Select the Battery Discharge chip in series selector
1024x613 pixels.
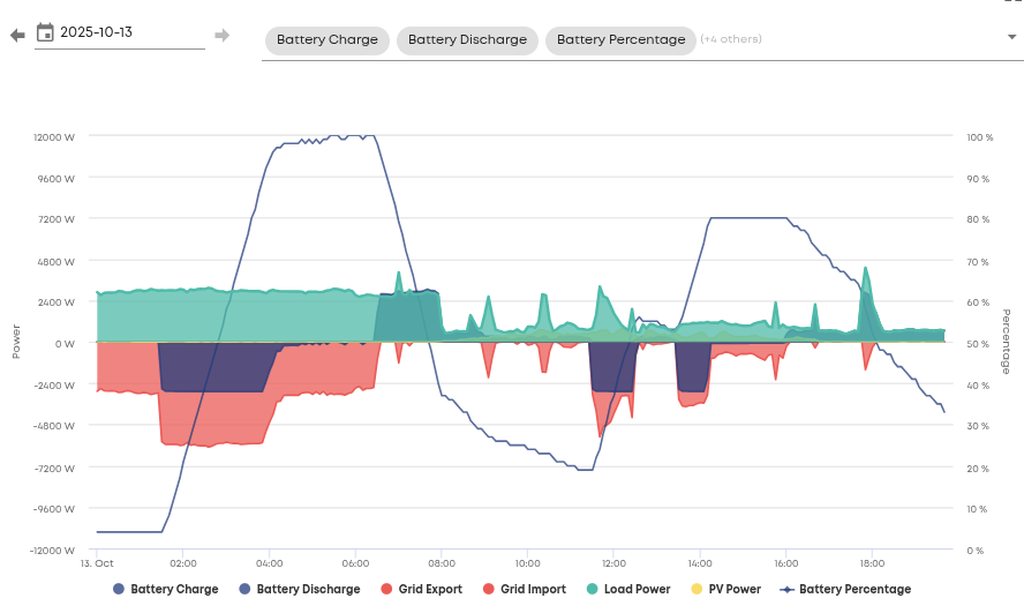(467, 40)
